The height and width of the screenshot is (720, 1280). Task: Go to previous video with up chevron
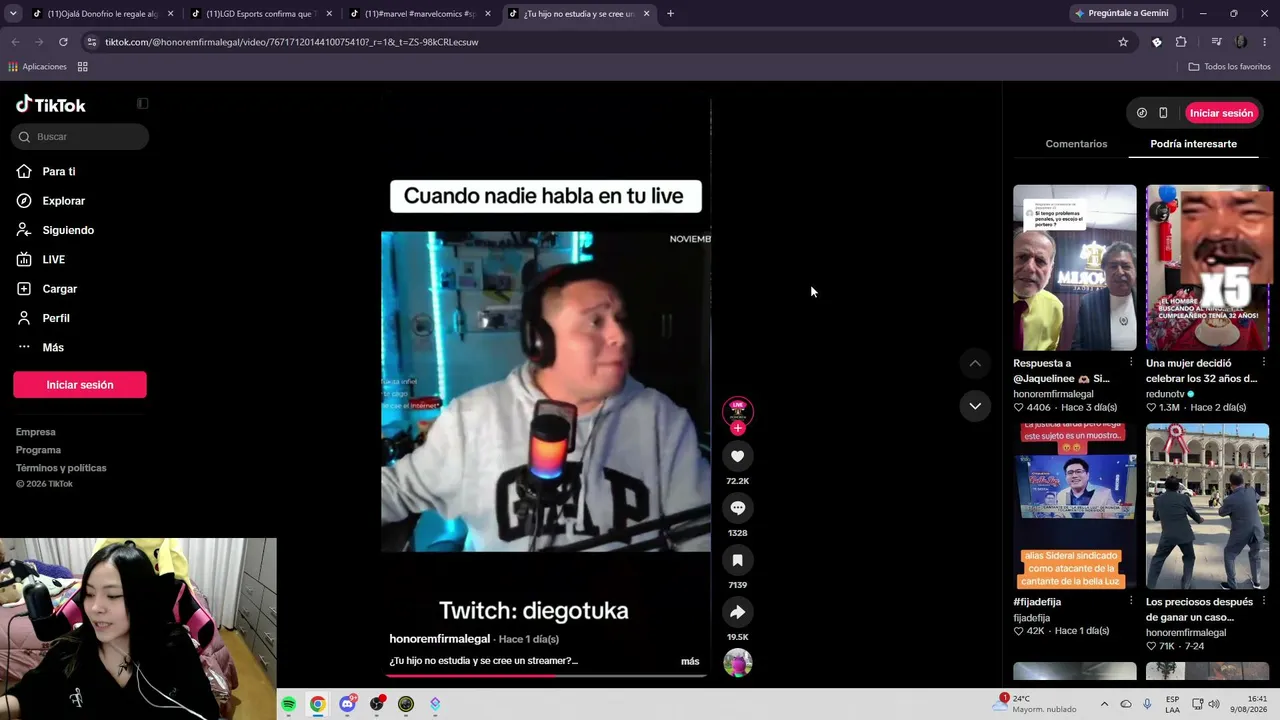(975, 363)
